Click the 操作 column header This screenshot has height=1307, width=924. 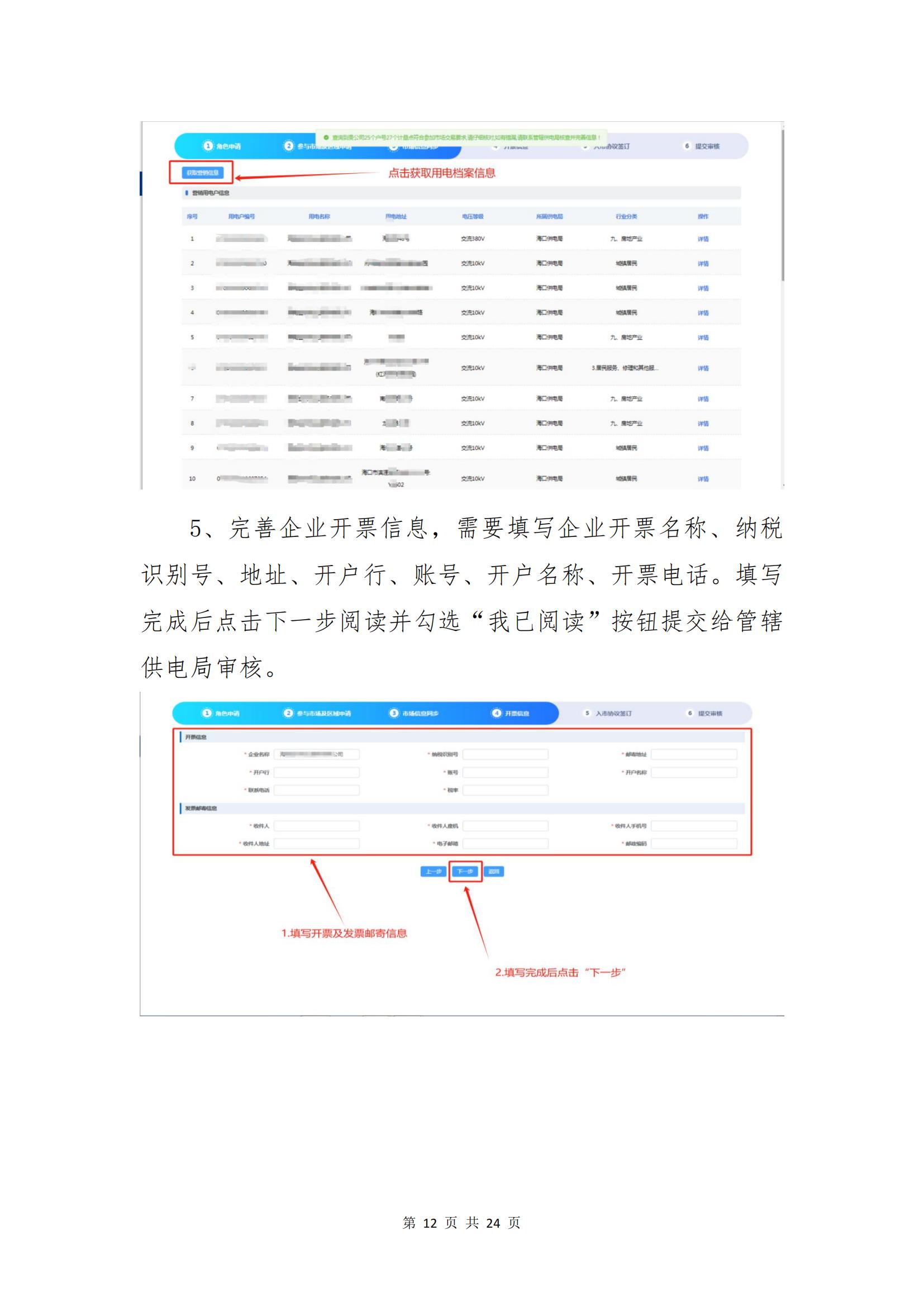pyautogui.click(x=703, y=217)
